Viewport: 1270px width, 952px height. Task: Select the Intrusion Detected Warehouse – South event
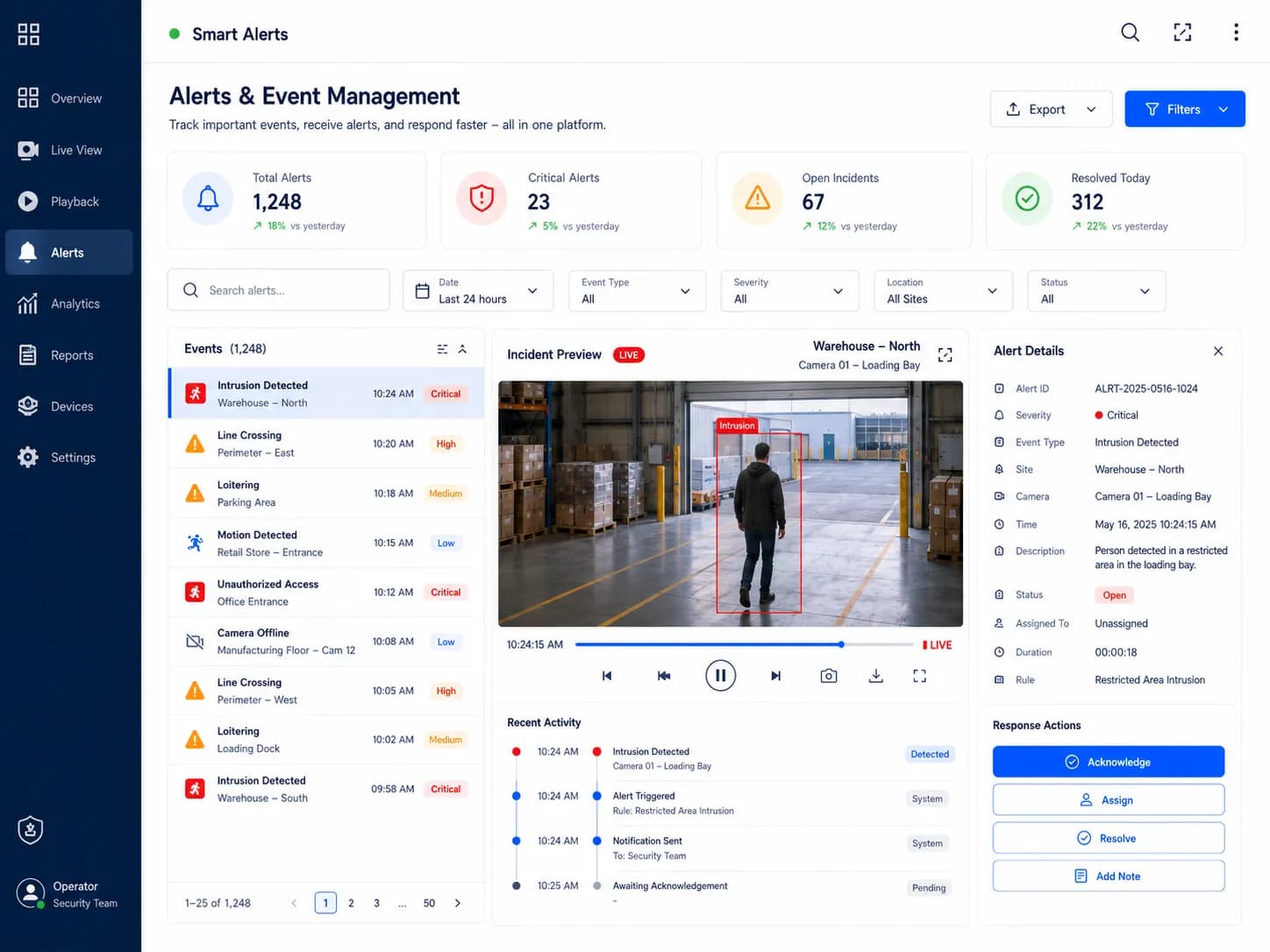[x=326, y=789]
